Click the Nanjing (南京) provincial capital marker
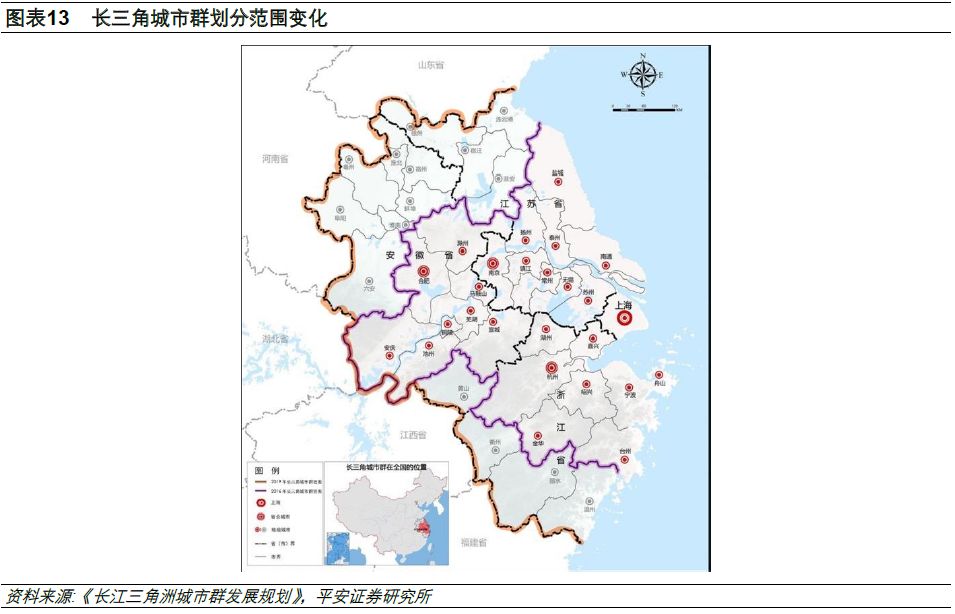Viewport: 955px width, 614px height. coord(492,262)
